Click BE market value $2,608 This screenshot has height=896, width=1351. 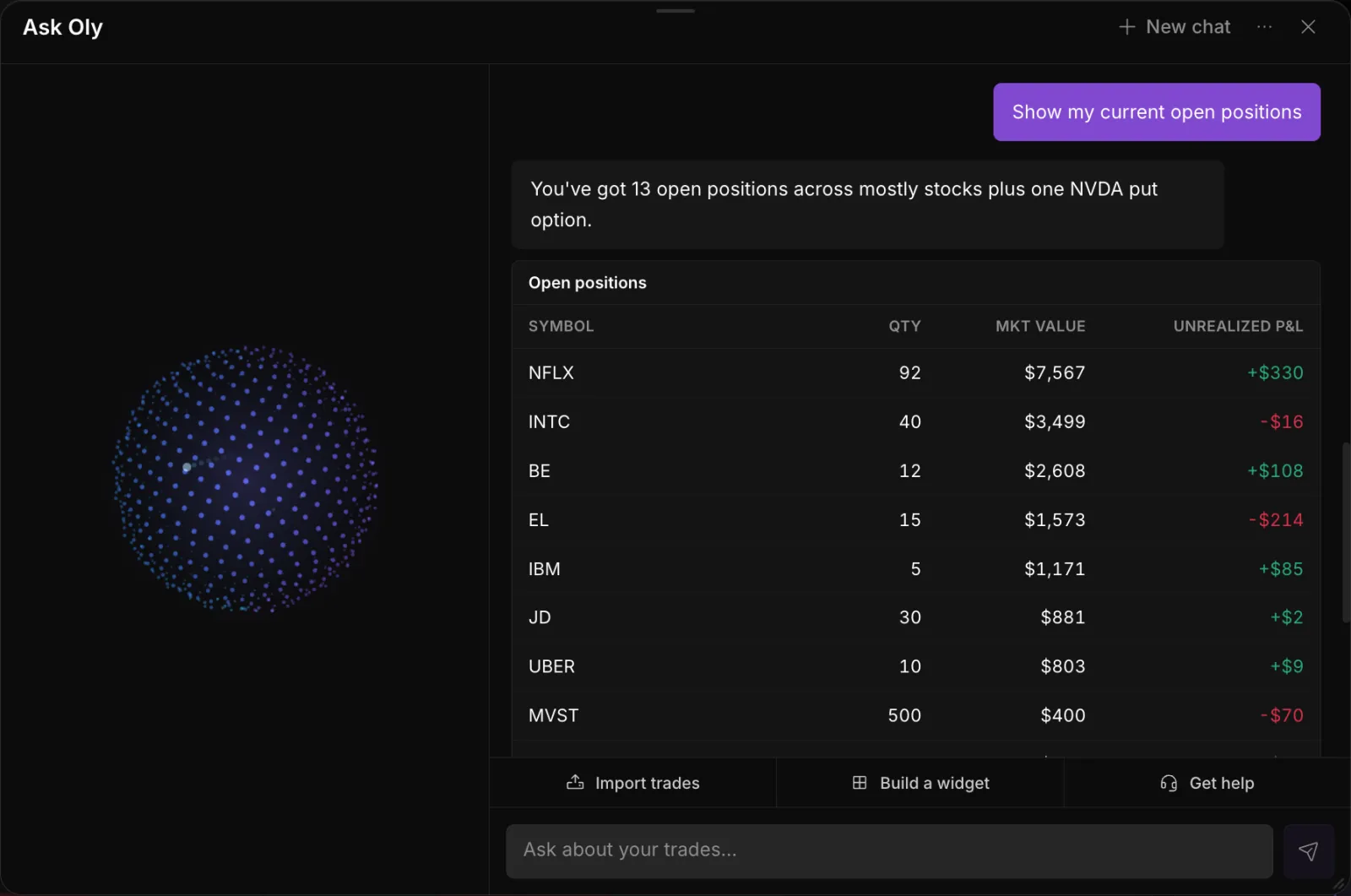coord(1055,470)
